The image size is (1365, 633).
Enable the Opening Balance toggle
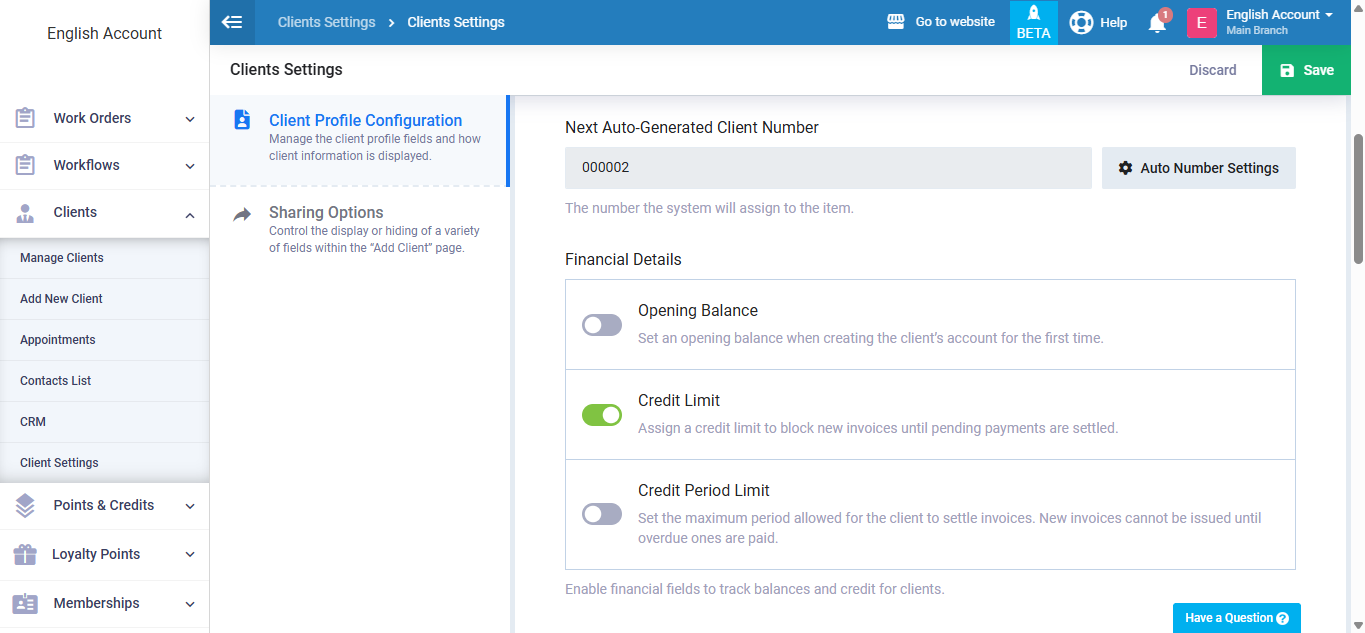click(602, 325)
